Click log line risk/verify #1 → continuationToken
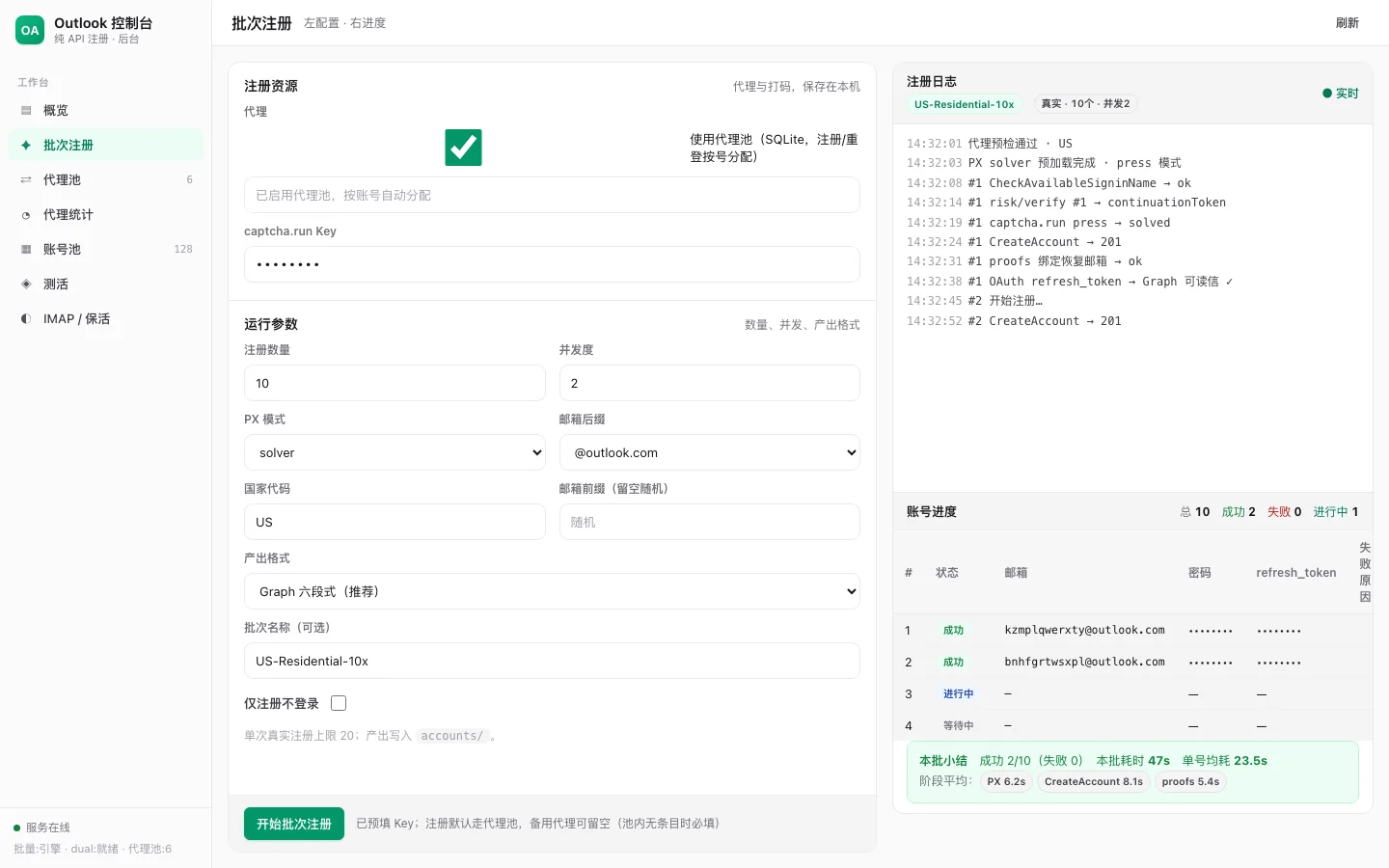 (1097, 203)
